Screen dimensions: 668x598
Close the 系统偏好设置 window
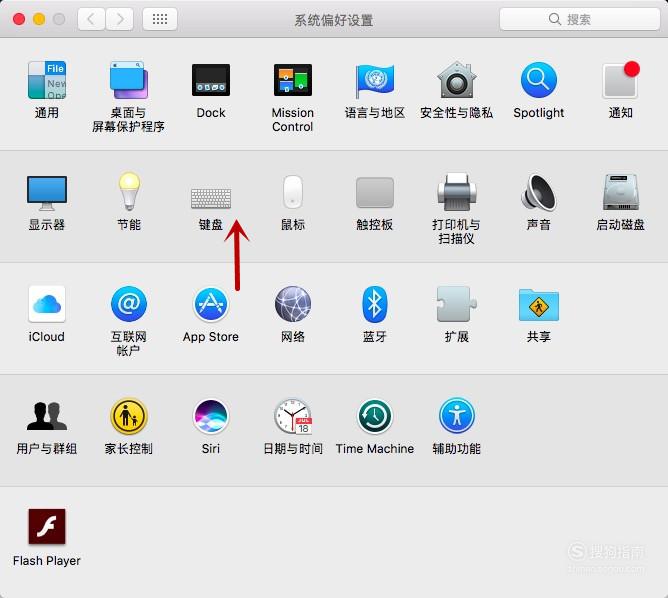(19, 19)
